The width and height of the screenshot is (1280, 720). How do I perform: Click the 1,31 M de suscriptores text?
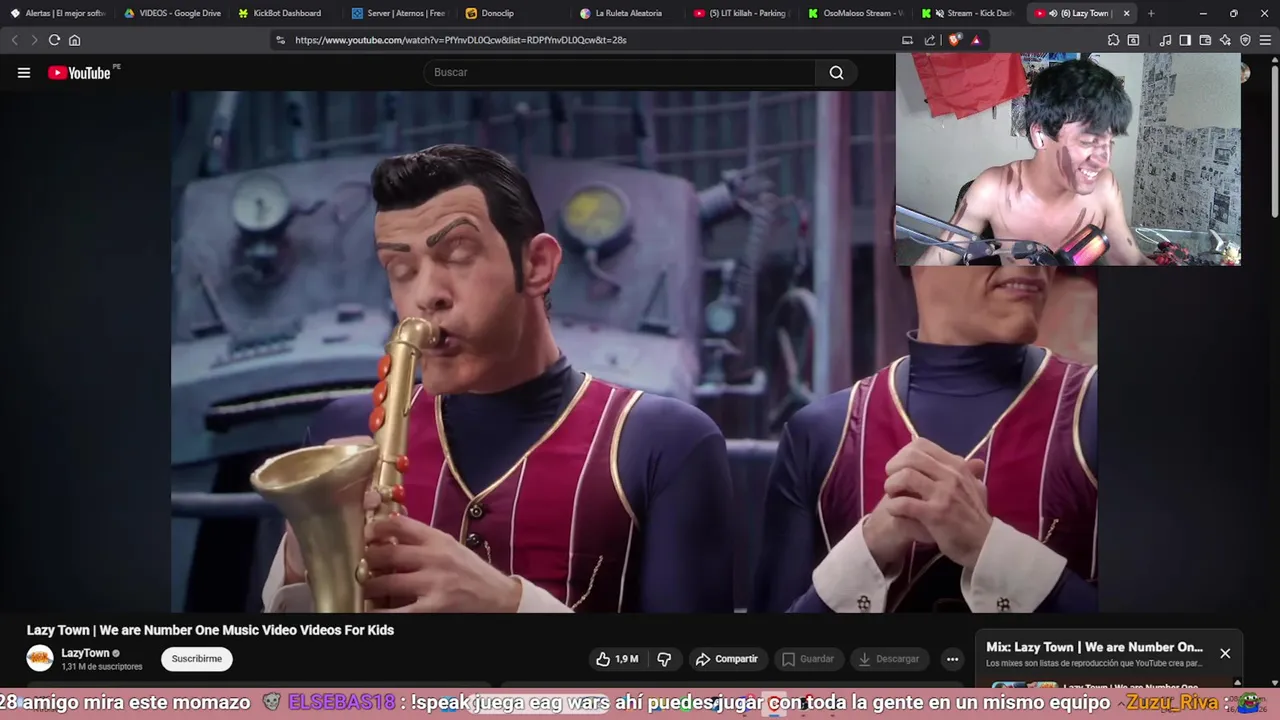(x=102, y=667)
